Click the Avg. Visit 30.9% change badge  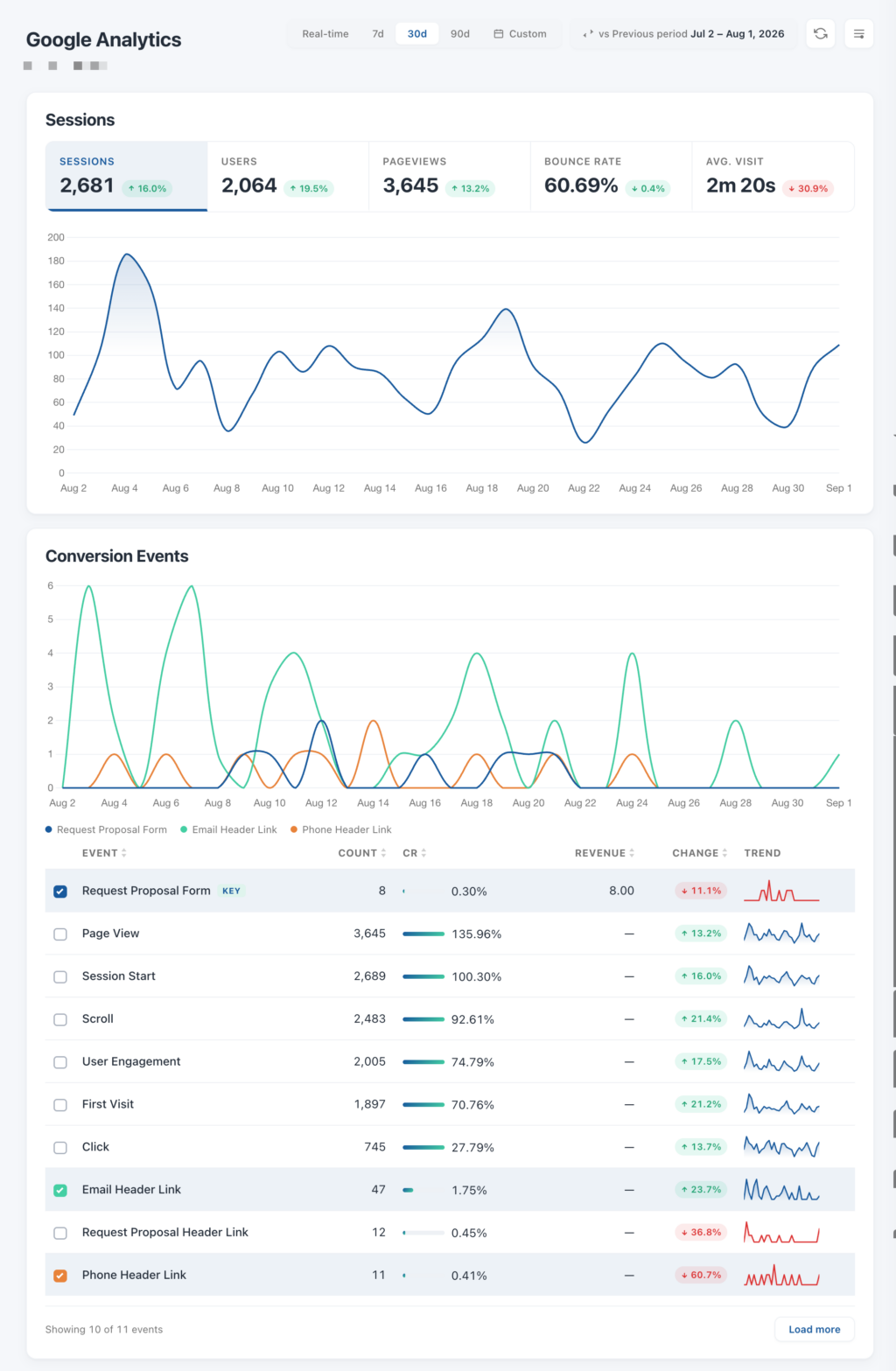click(x=808, y=188)
